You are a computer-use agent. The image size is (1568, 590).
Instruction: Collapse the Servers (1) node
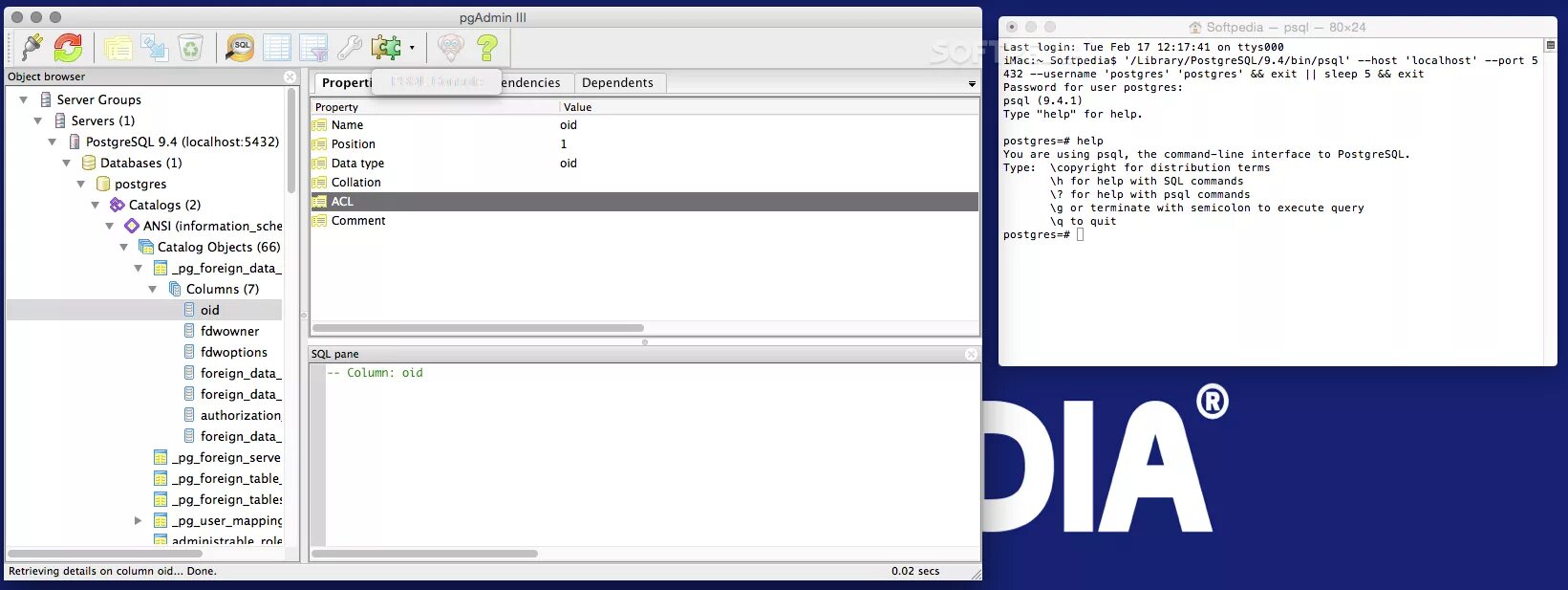pyautogui.click(x=37, y=120)
